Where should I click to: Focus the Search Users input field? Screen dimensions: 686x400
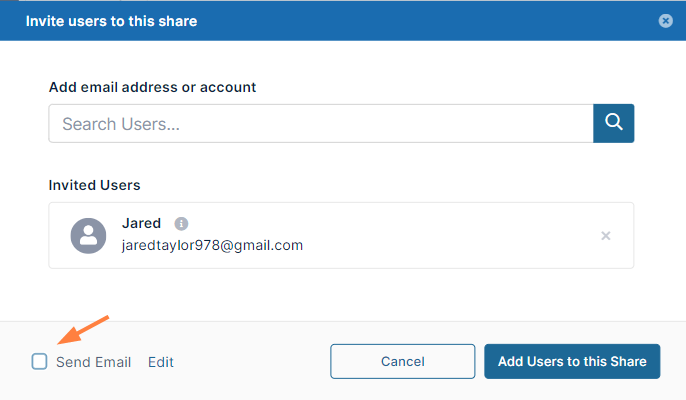click(320, 124)
